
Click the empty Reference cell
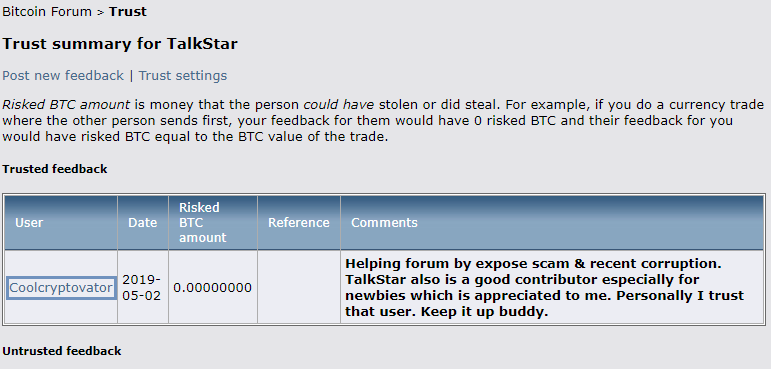[x=298, y=288]
